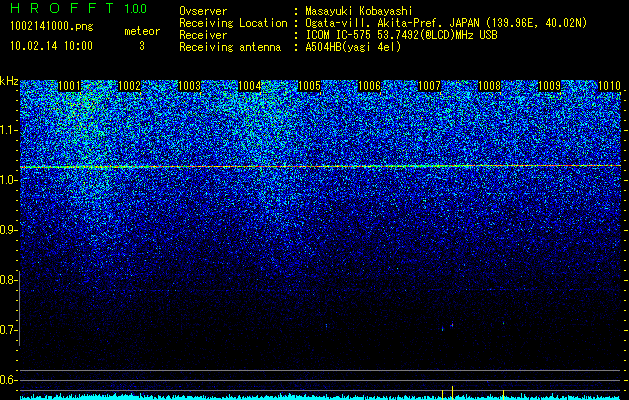Click the Ovserver field label
Image resolution: width=629 pixels, height=400 pixels.
point(203,12)
